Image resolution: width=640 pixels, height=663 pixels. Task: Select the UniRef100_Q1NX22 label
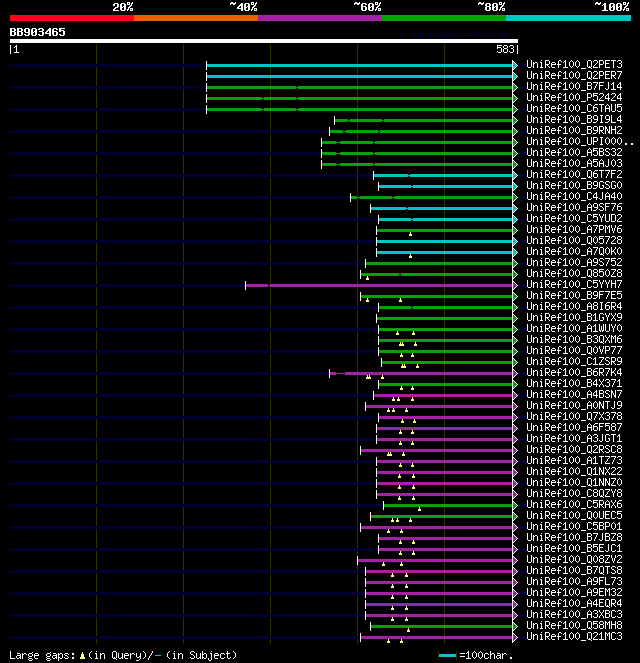pyautogui.click(x=574, y=471)
